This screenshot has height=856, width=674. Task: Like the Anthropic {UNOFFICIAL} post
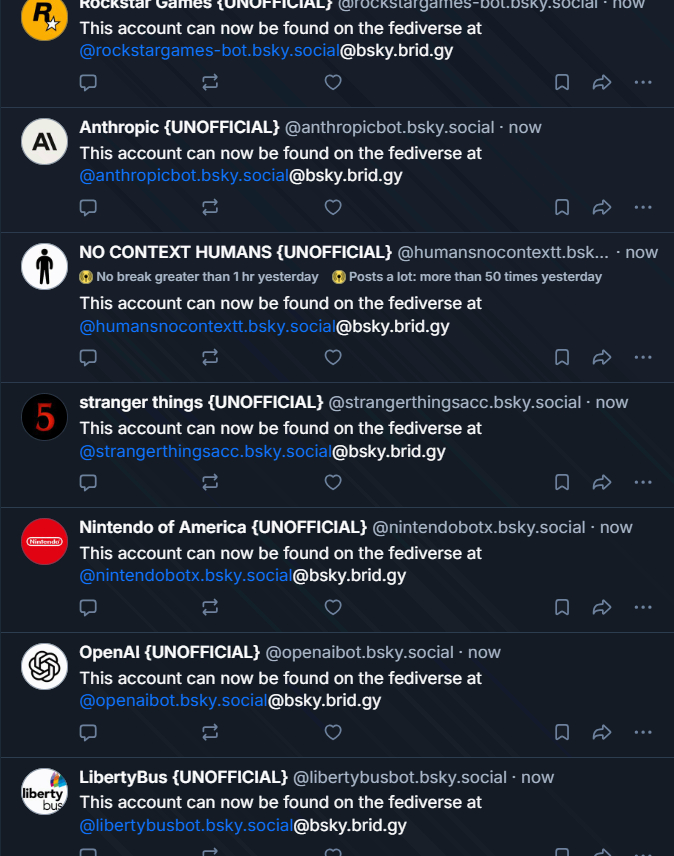coord(333,207)
